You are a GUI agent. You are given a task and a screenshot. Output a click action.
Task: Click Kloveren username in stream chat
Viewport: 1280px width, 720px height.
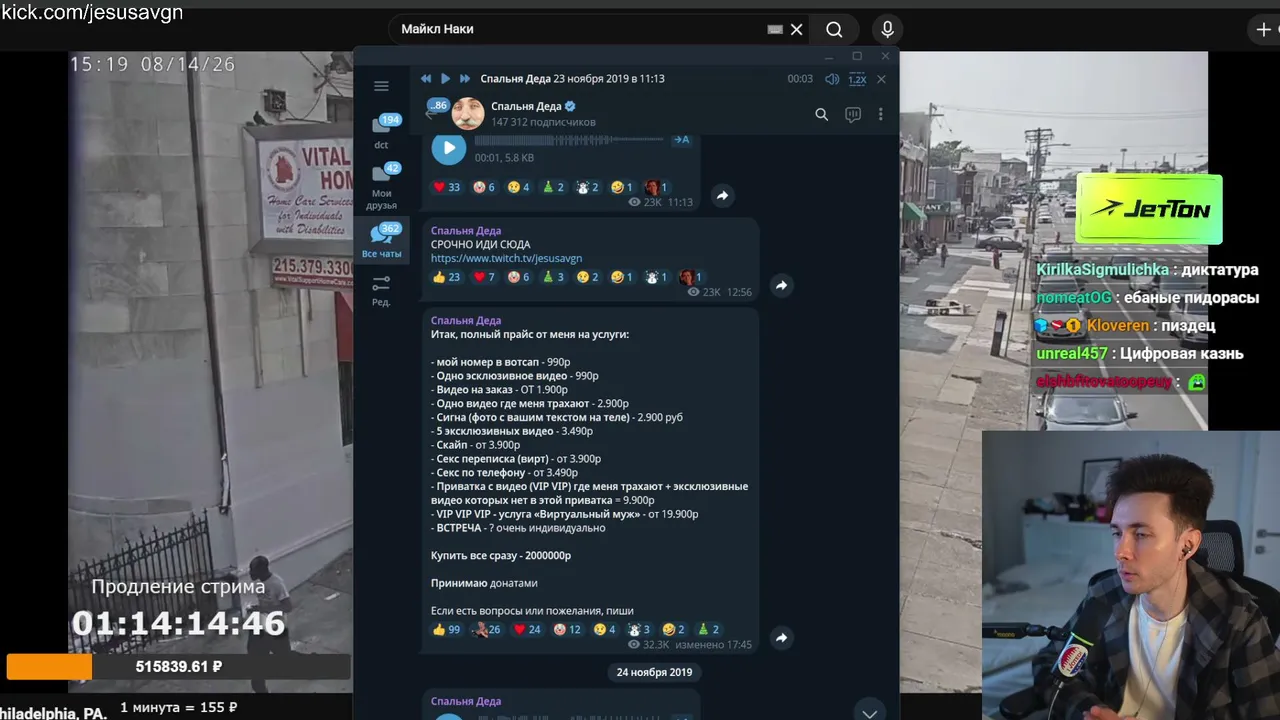click(1117, 325)
